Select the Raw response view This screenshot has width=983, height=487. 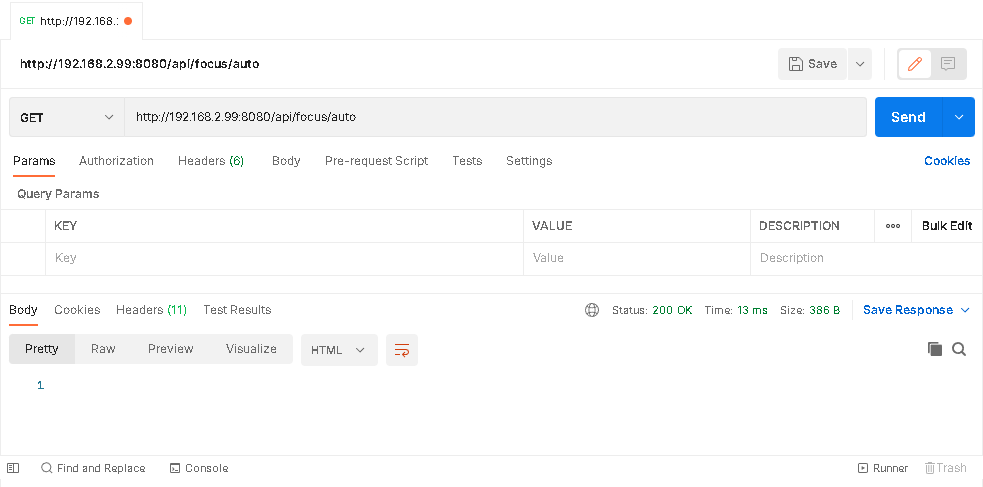click(x=103, y=349)
